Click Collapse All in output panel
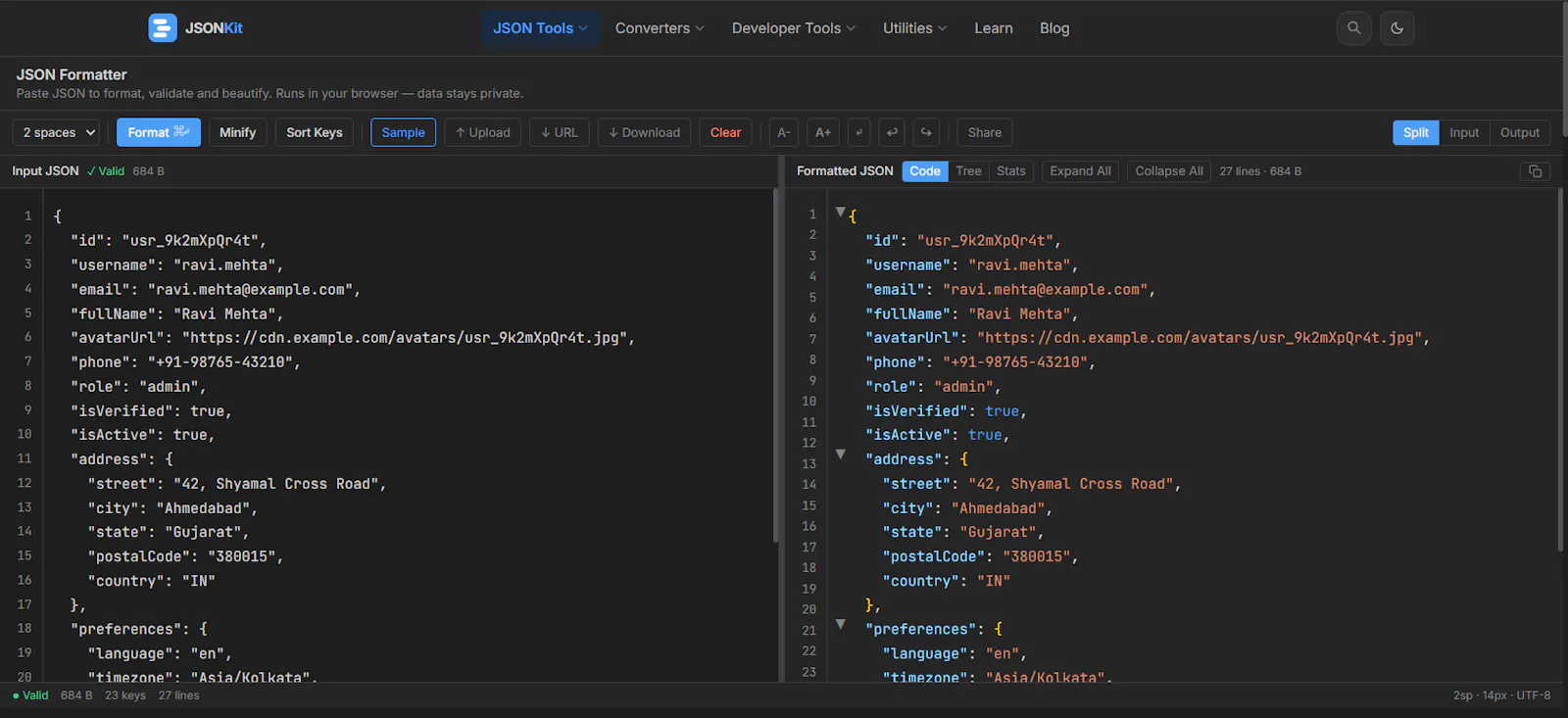 pos(1168,171)
